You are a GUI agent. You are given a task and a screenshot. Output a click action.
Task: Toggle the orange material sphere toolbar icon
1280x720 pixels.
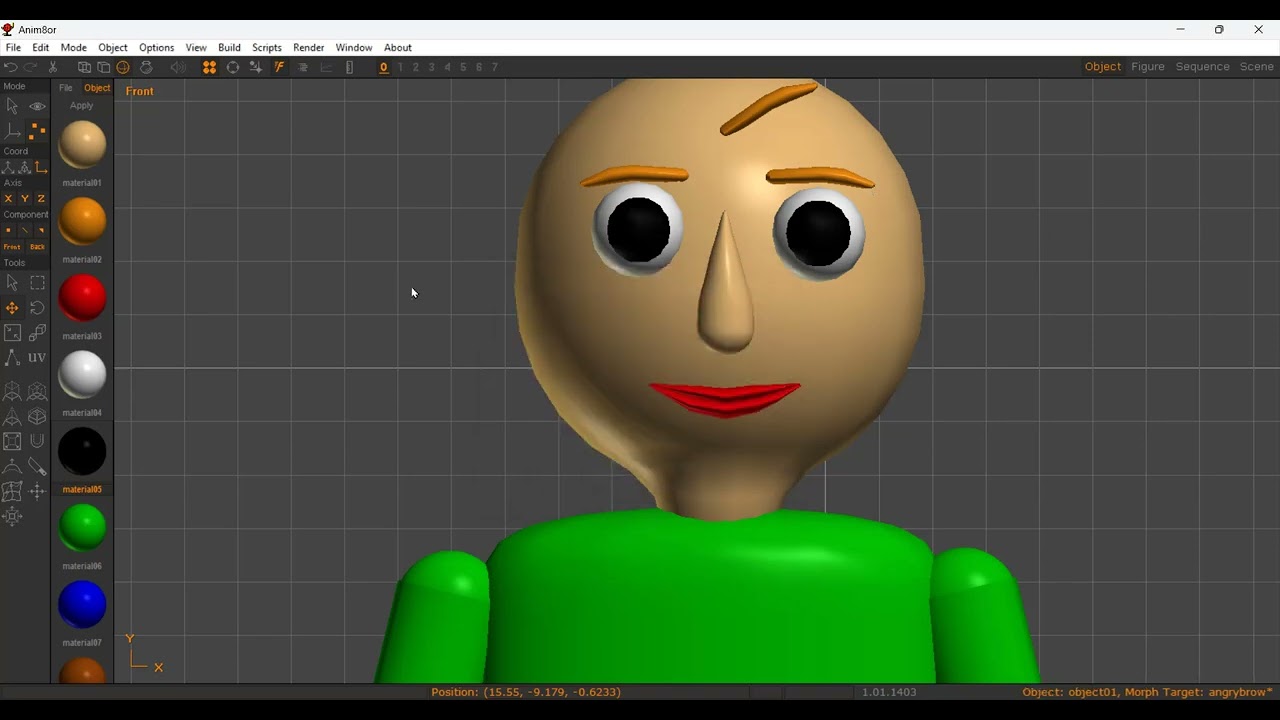point(123,67)
